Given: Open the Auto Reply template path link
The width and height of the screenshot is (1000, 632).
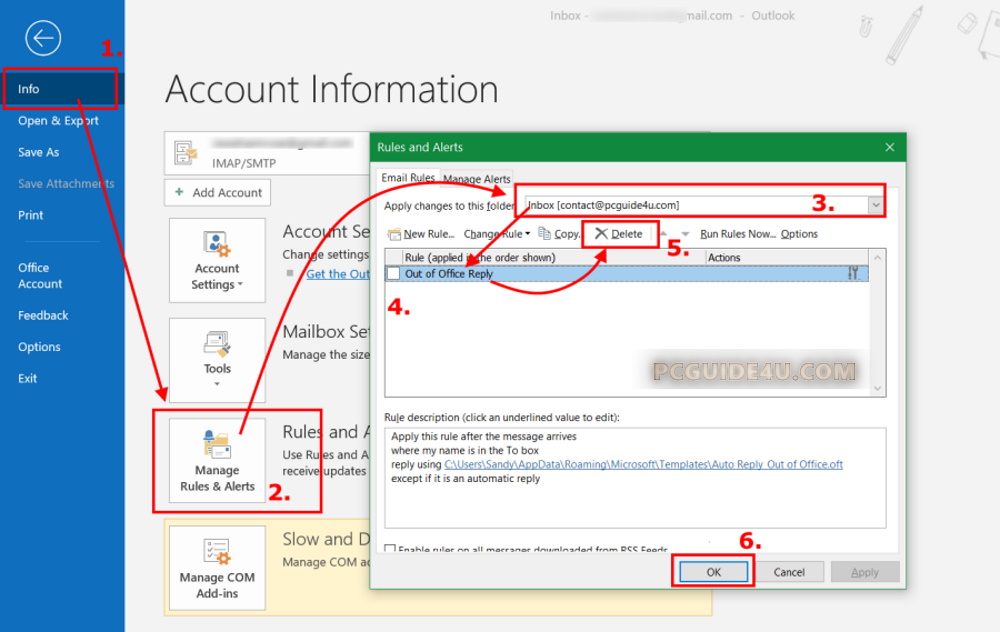Looking at the screenshot, I should click(643, 465).
